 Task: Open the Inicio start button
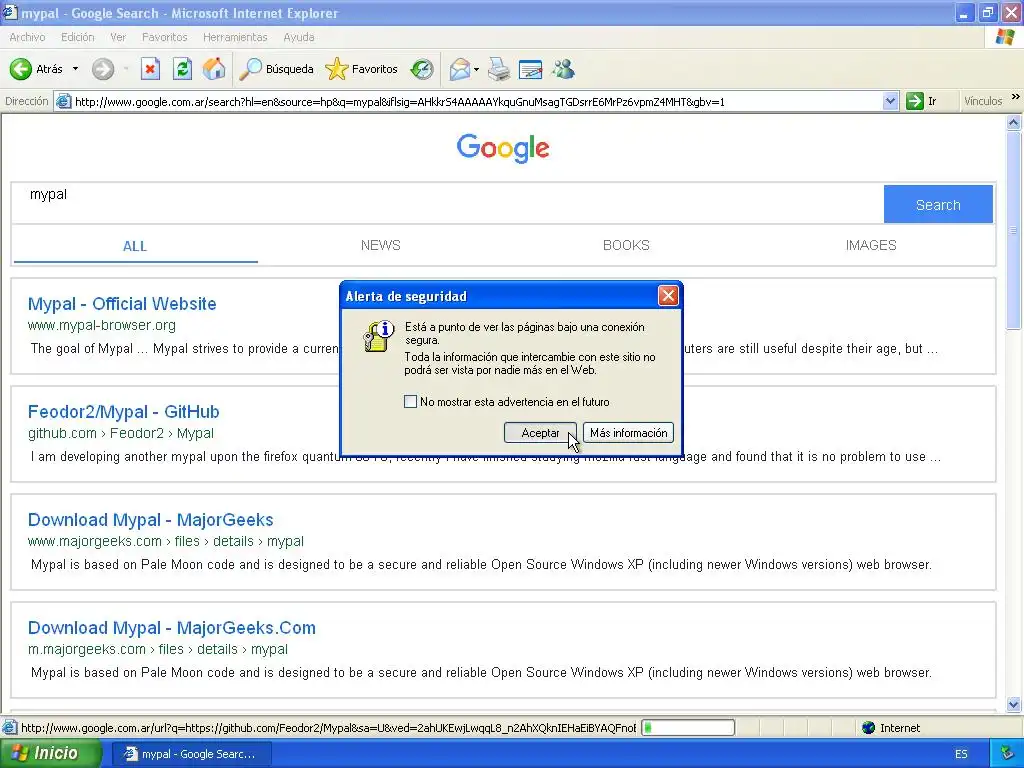point(50,753)
